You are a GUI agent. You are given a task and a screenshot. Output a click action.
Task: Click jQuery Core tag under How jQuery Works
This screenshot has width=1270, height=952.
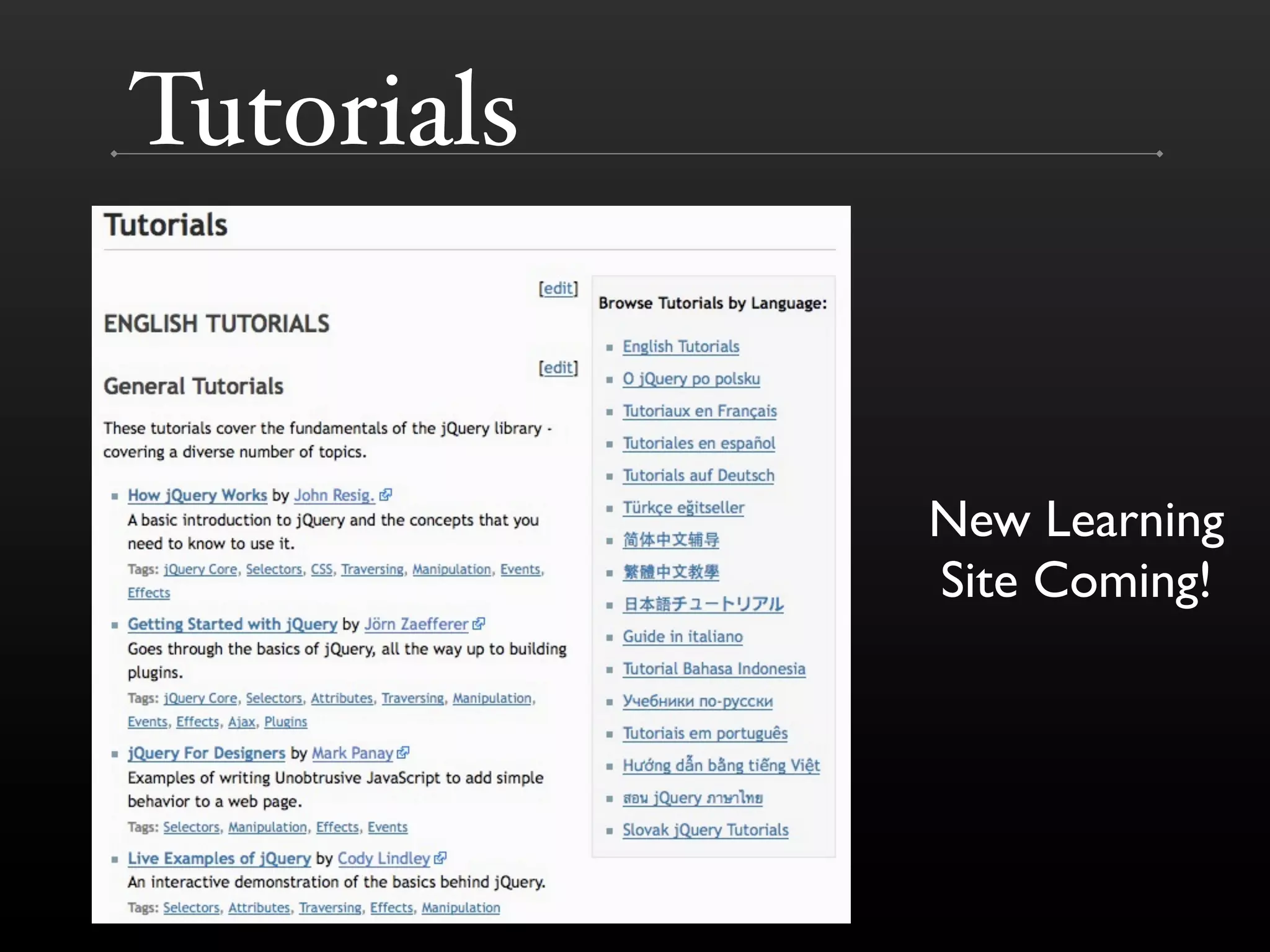click(200, 569)
